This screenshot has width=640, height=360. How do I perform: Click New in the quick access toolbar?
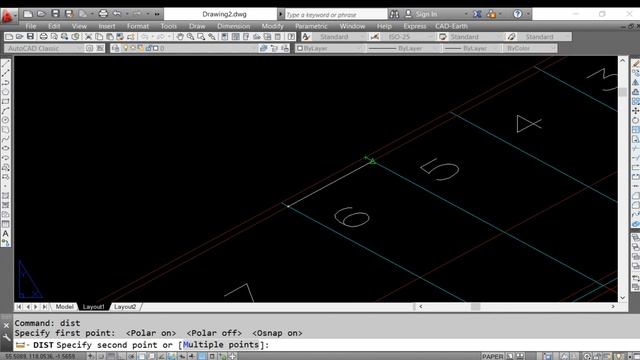pos(28,14)
